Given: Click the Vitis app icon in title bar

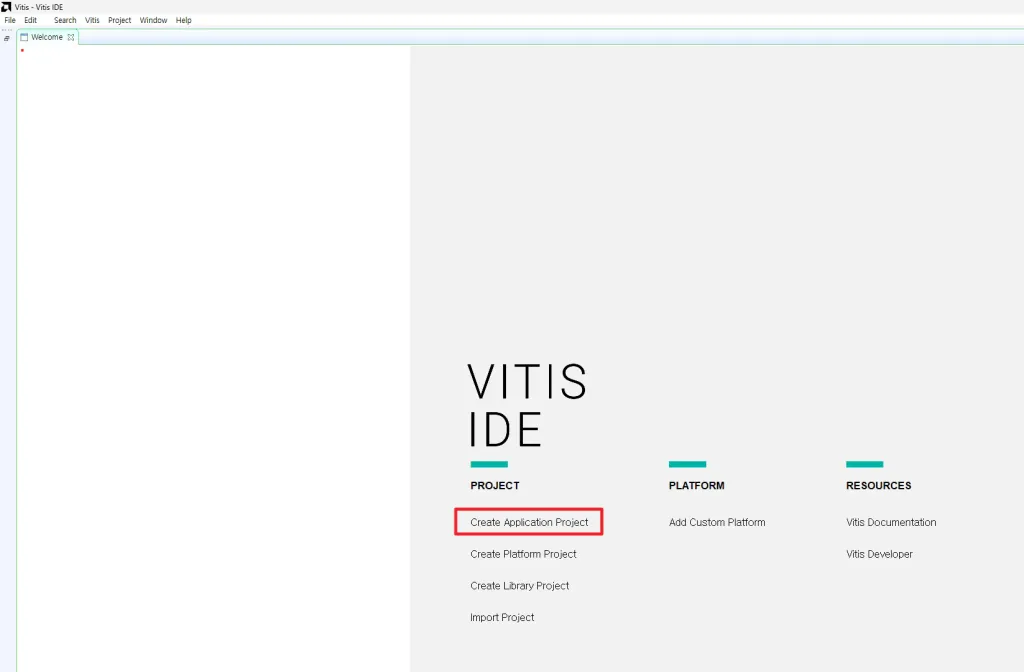Looking at the screenshot, I should (x=7, y=7).
